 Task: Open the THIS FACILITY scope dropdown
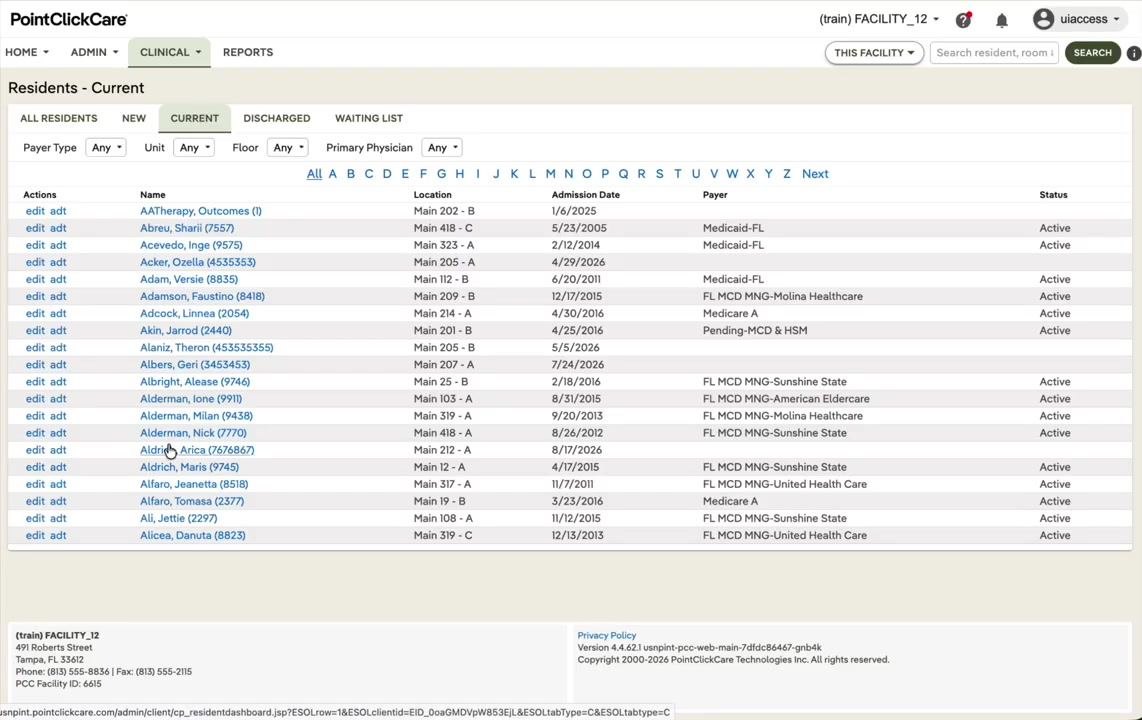click(874, 52)
